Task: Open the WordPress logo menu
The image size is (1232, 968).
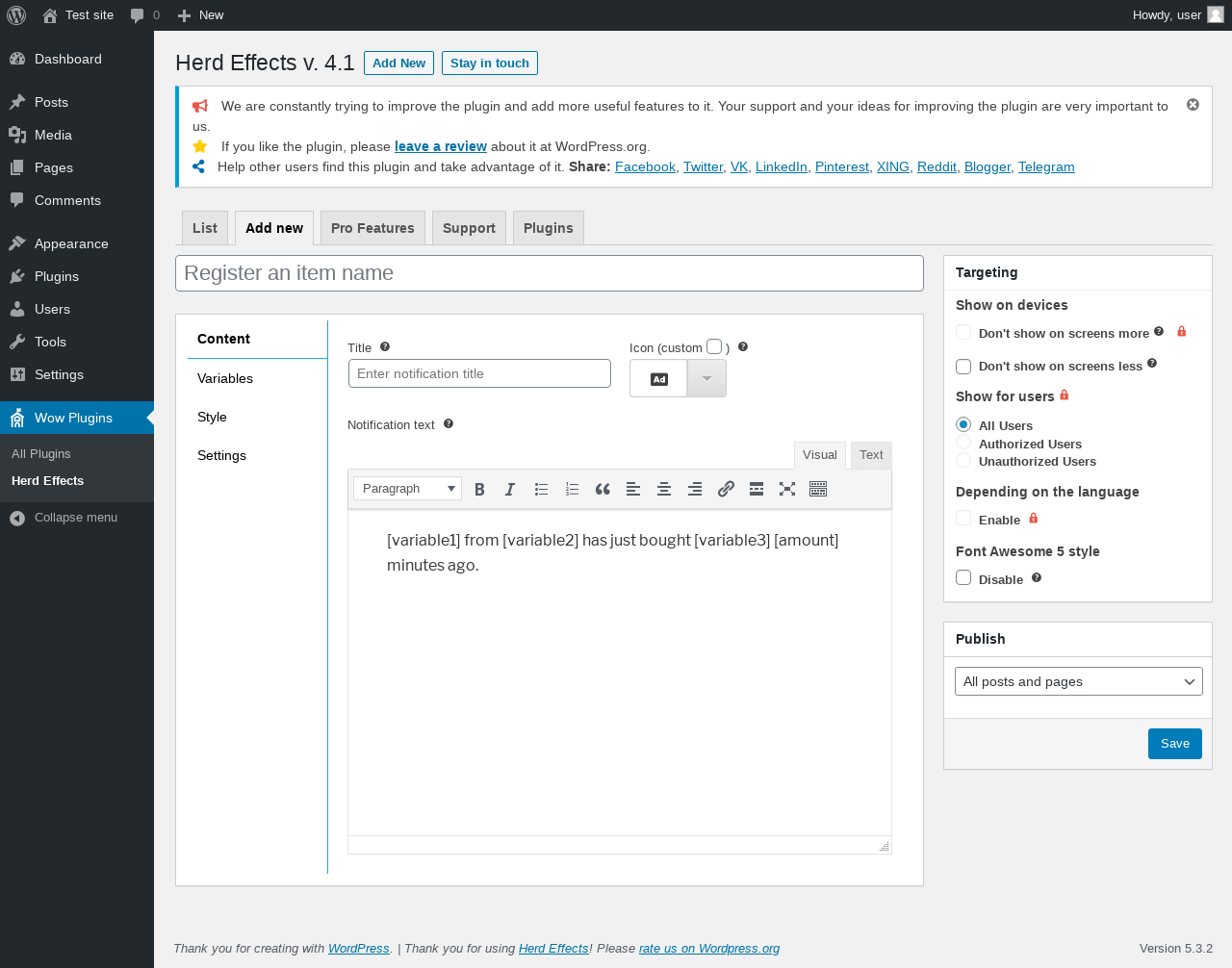Action: point(16,15)
